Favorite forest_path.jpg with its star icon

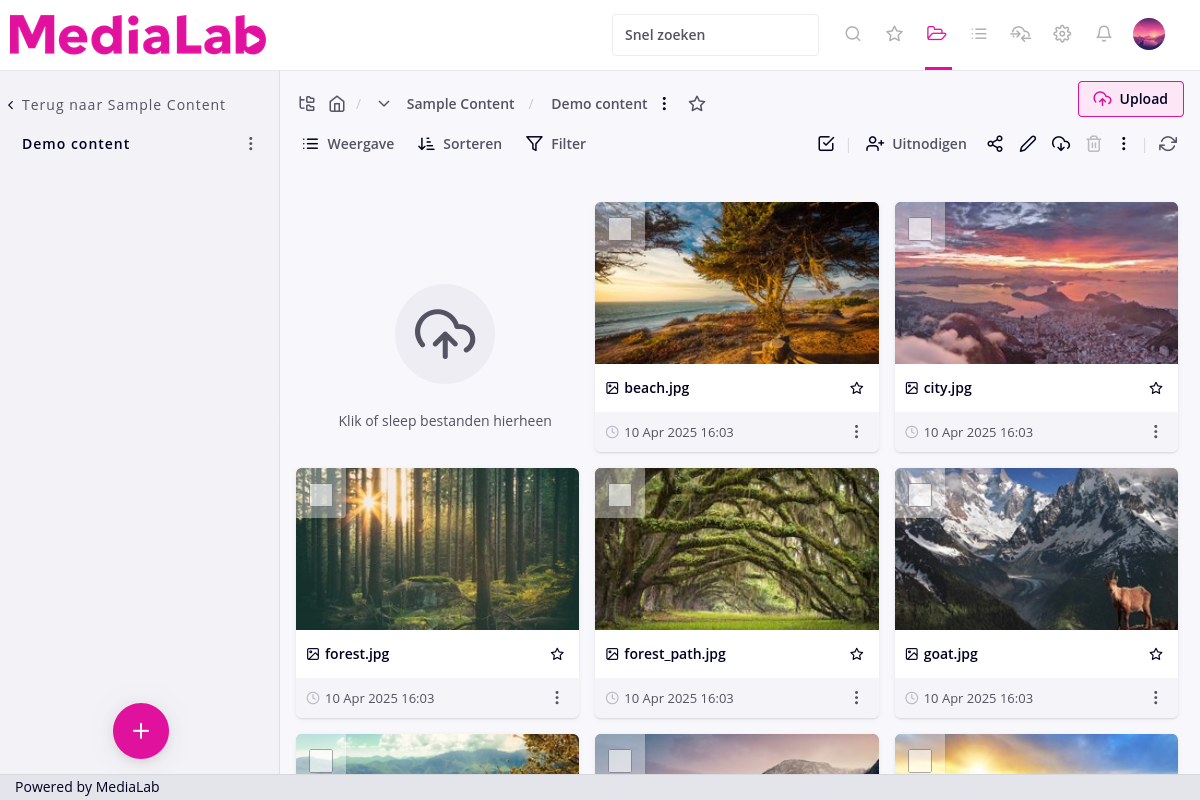point(856,654)
